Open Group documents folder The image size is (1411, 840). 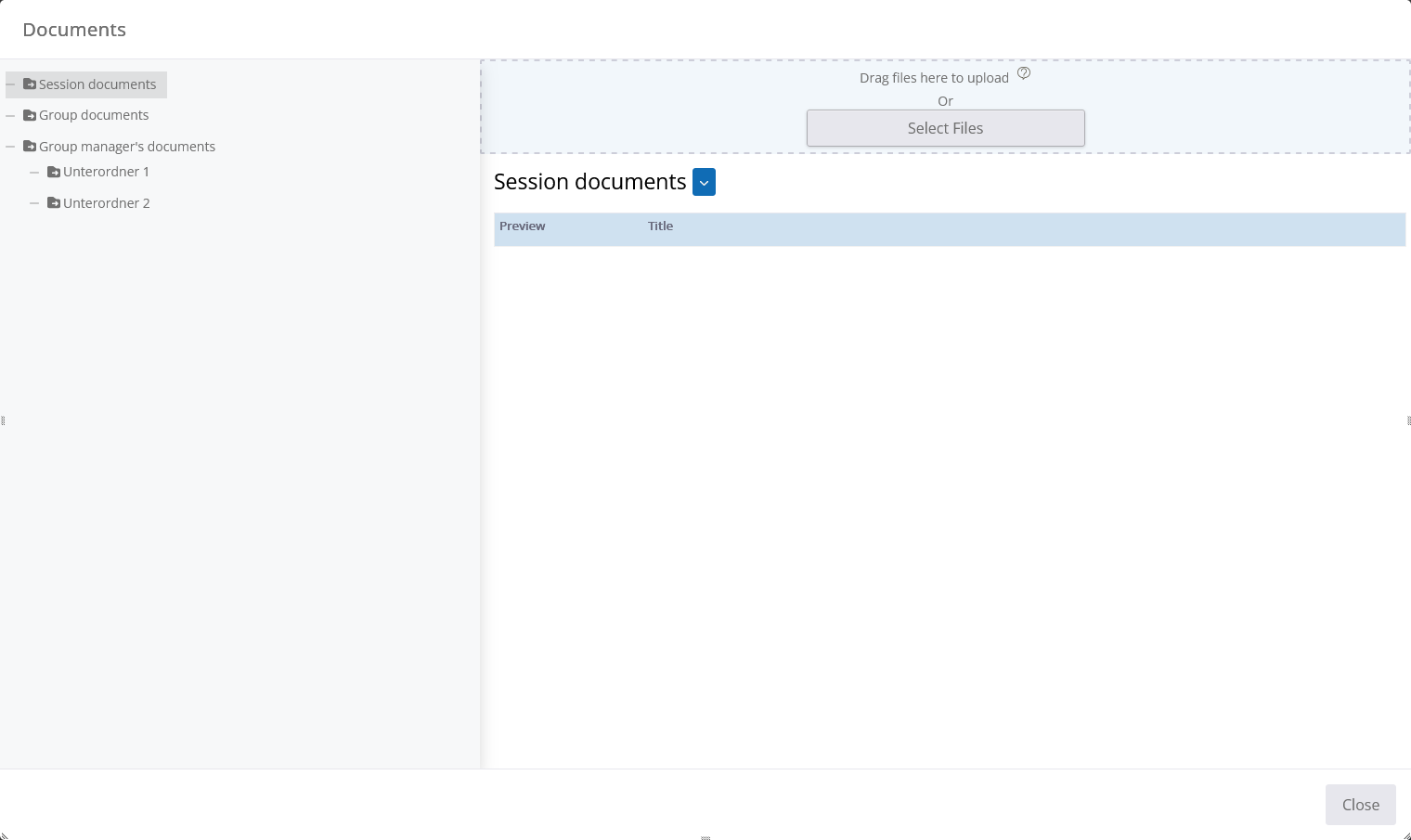click(94, 115)
